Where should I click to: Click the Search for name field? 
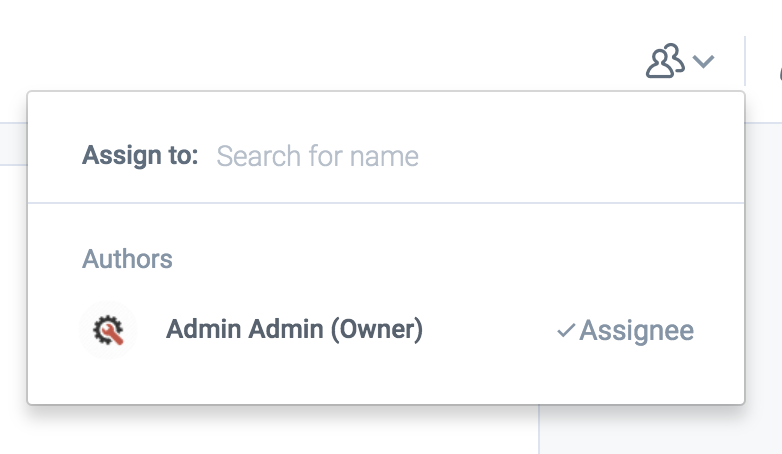click(x=318, y=156)
